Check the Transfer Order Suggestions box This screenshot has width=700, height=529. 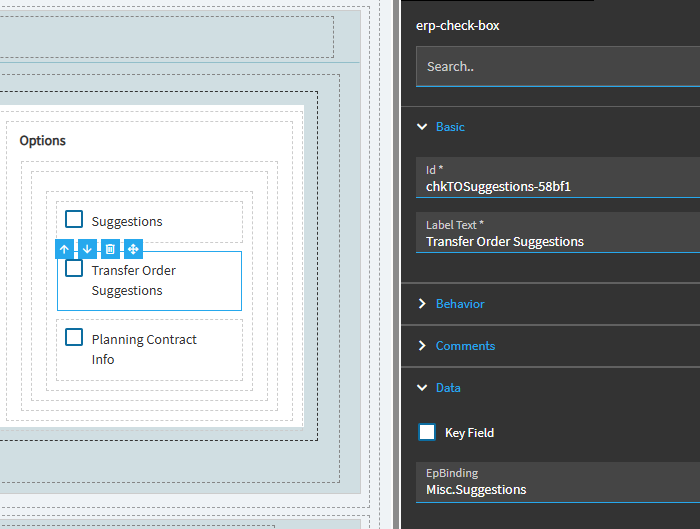click(x=74, y=268)
